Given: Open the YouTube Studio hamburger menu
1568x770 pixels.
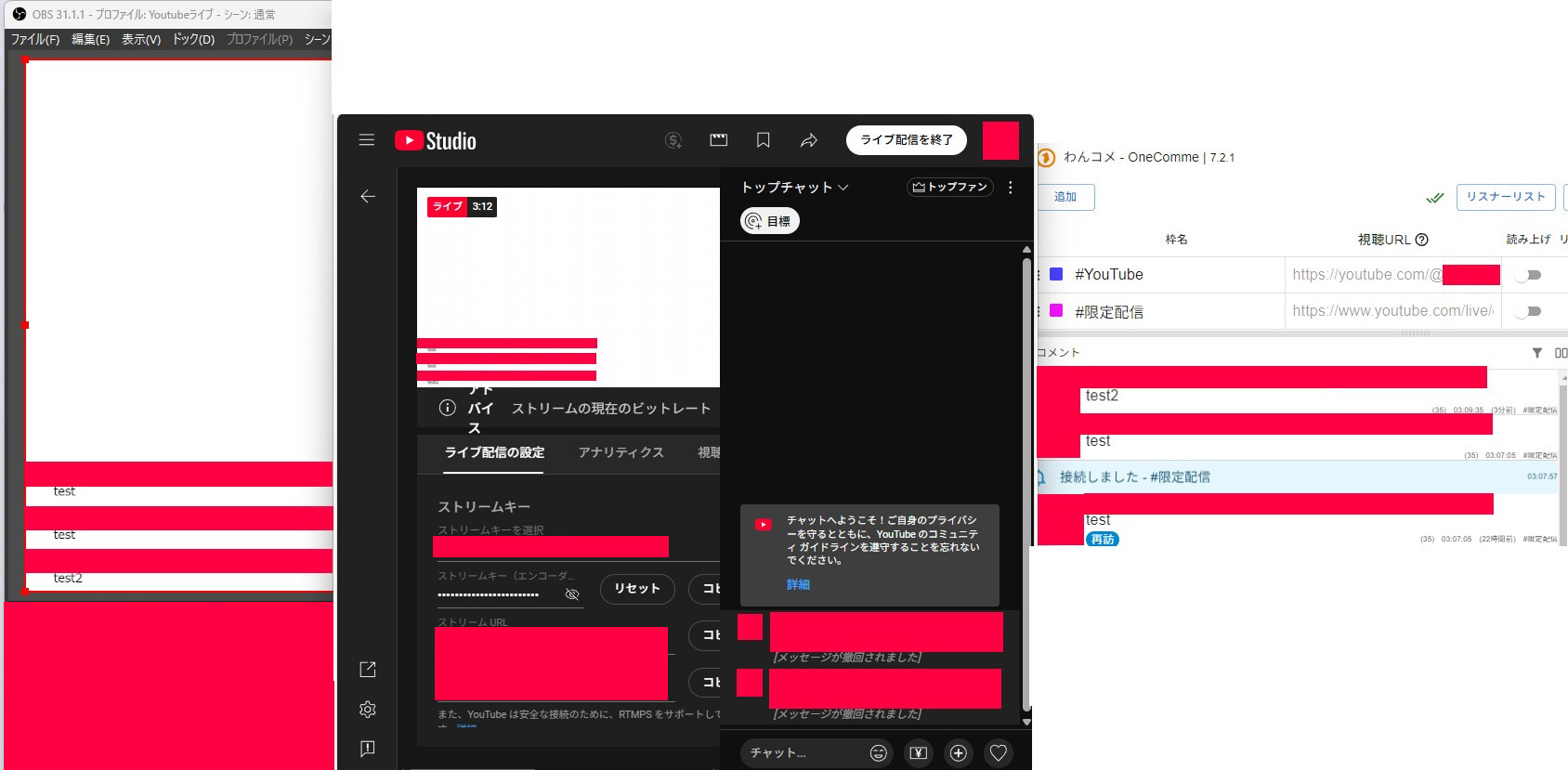Looking at the screenshot, I should click(x=367, y=140).
